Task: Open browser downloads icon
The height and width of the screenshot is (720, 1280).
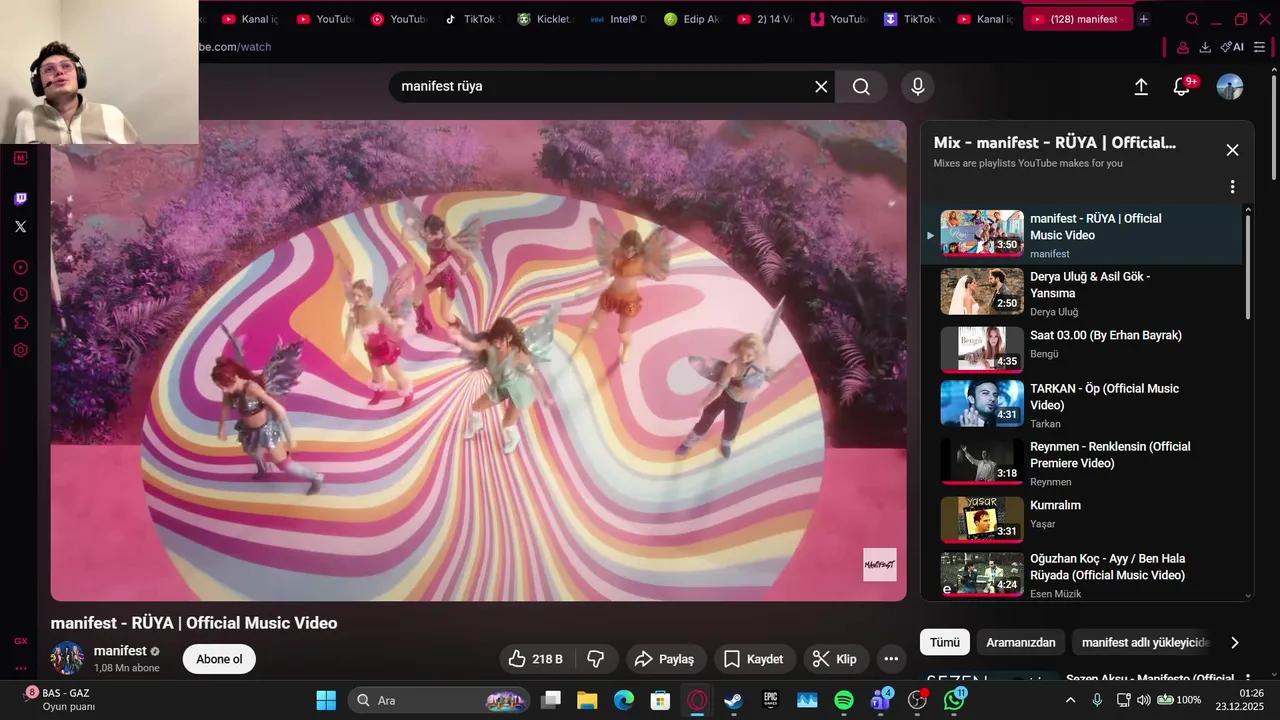Action: tap(1205, 47)
